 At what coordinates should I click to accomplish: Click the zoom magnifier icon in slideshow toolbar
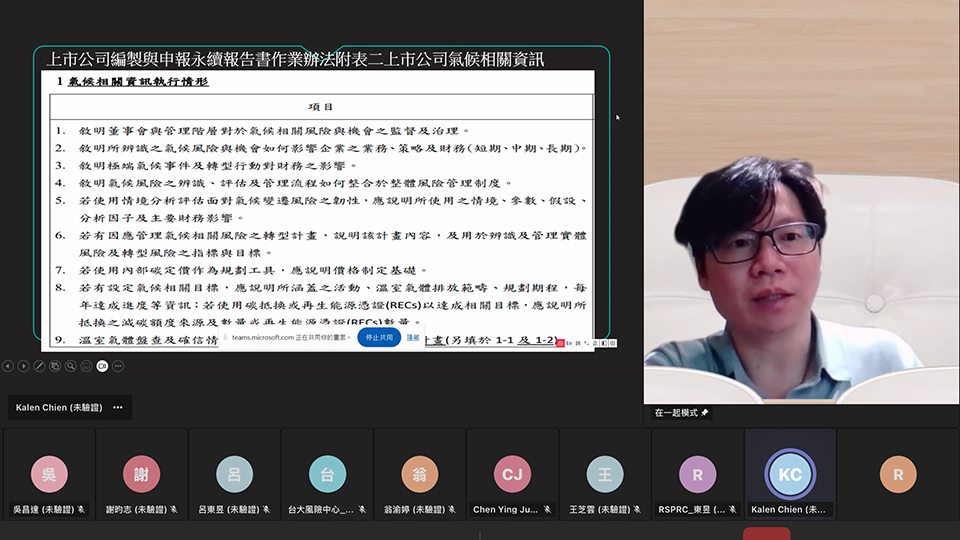point(71,366)
